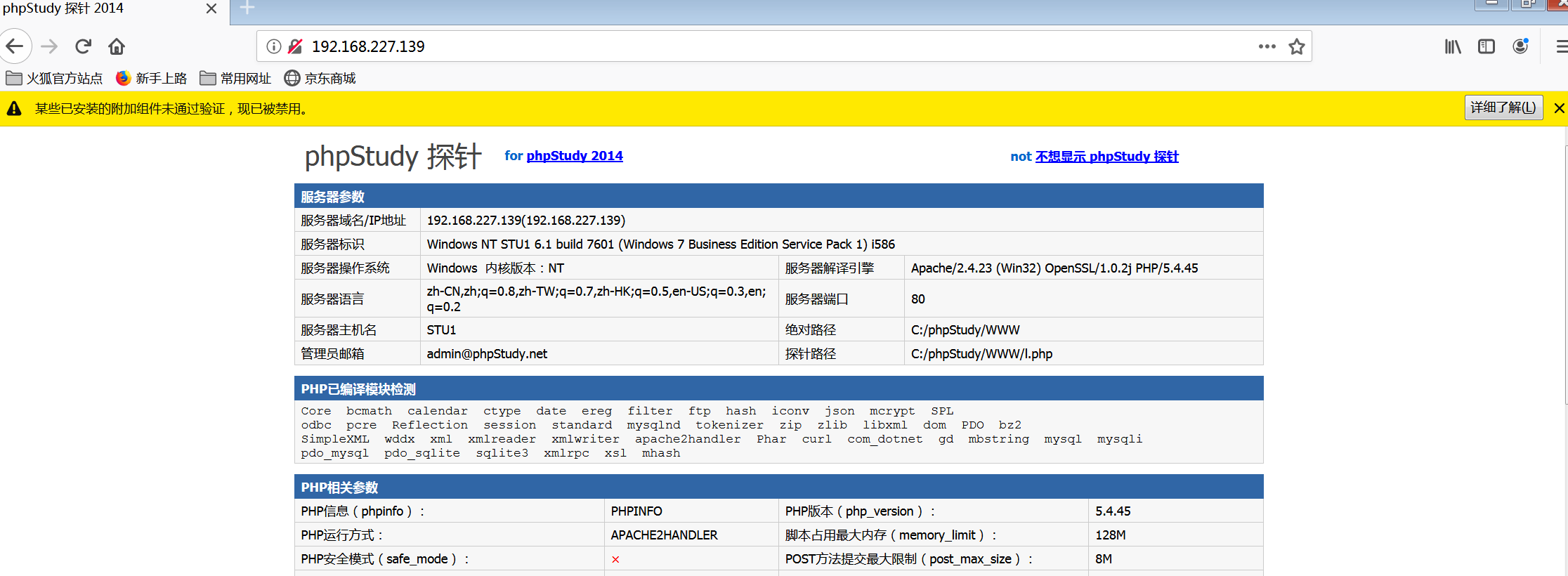Open the page actions three-dots menu
This screenshot has width=1568, height=576.
pos(1267,46)
